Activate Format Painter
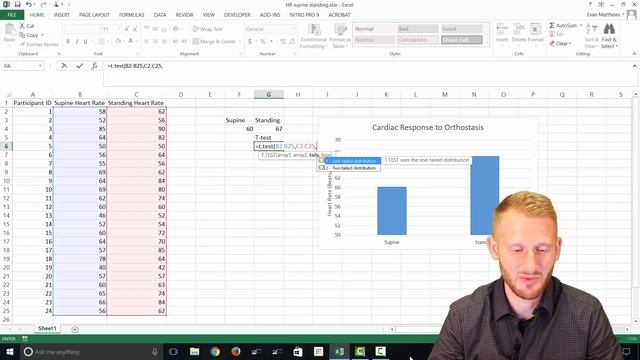The height and width of the screenshot is (360, 640). [x=39, y=44]
